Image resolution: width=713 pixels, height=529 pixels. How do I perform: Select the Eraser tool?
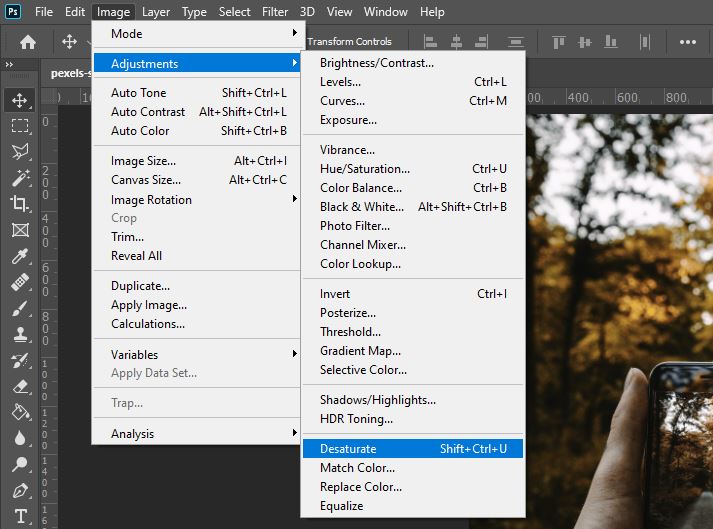tap(20, 387)
